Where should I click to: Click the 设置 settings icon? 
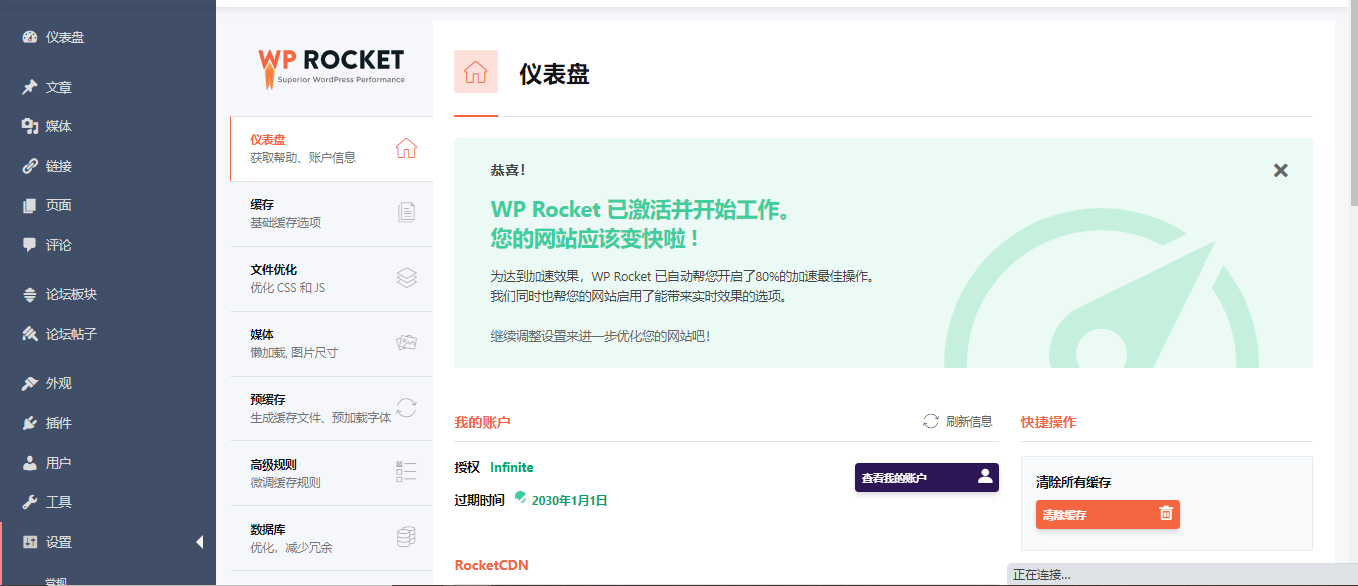pyautogui.click(x=29, y=542)
